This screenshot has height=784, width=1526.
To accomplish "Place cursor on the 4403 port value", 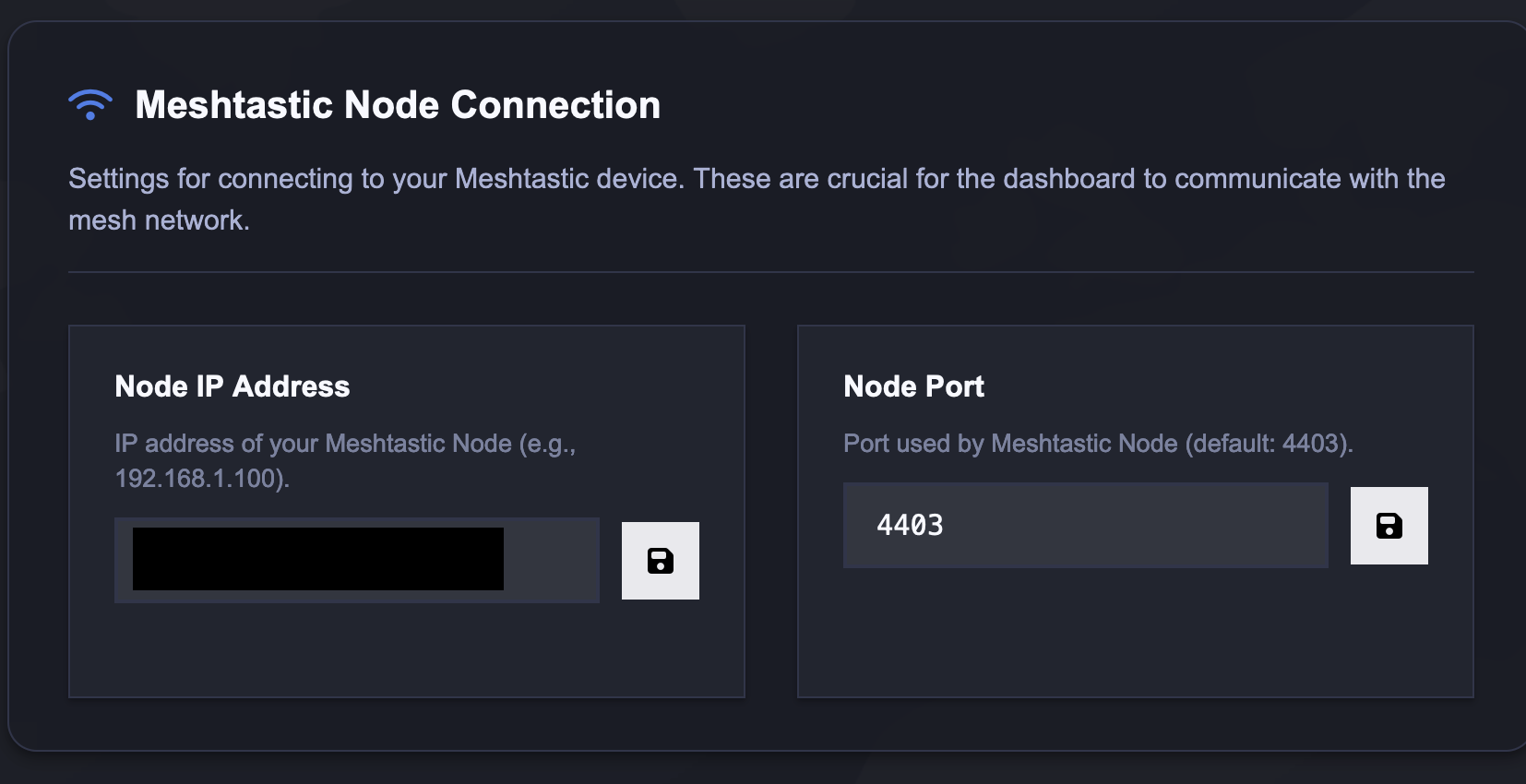I will (910, 526).
